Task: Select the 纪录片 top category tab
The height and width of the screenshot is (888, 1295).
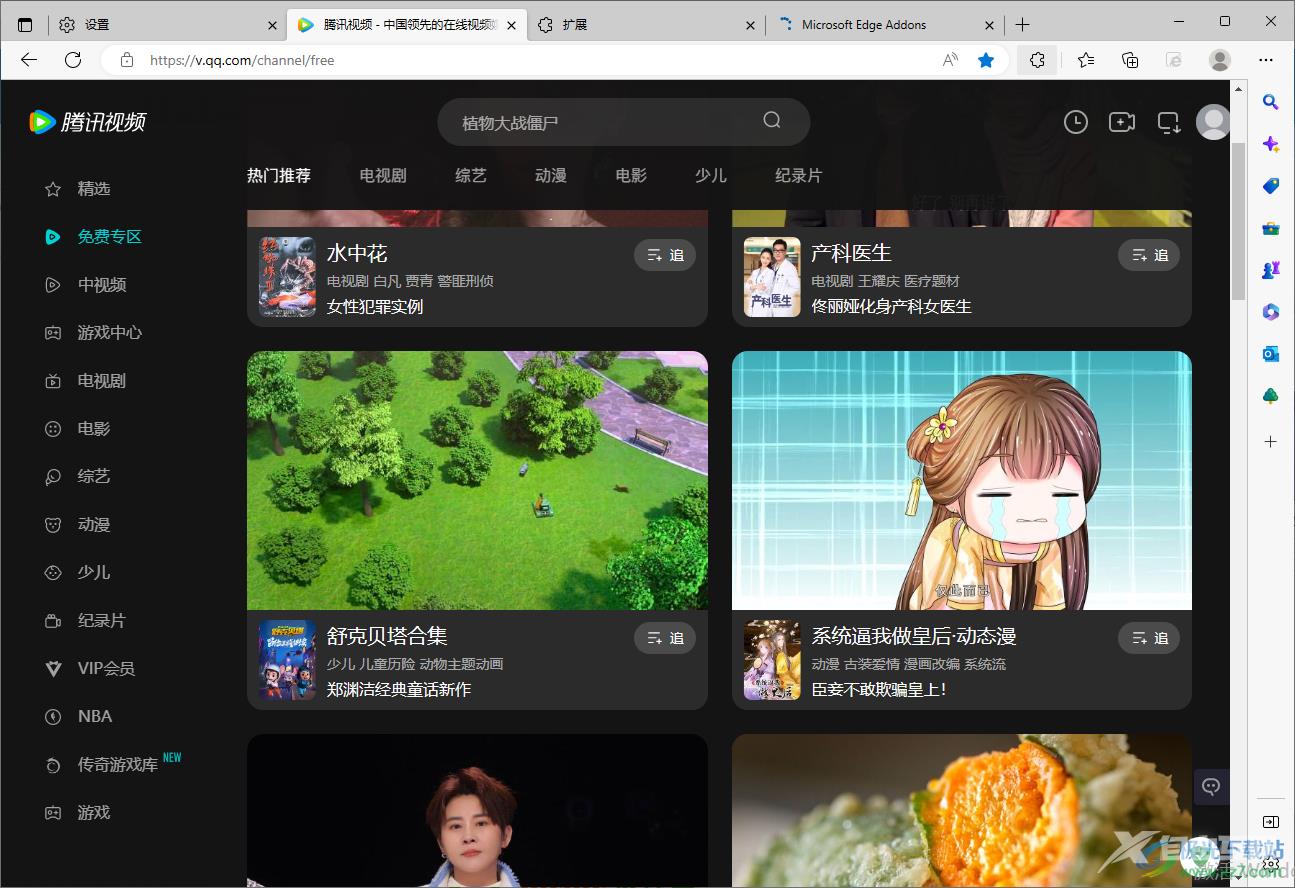Action: 799,175
